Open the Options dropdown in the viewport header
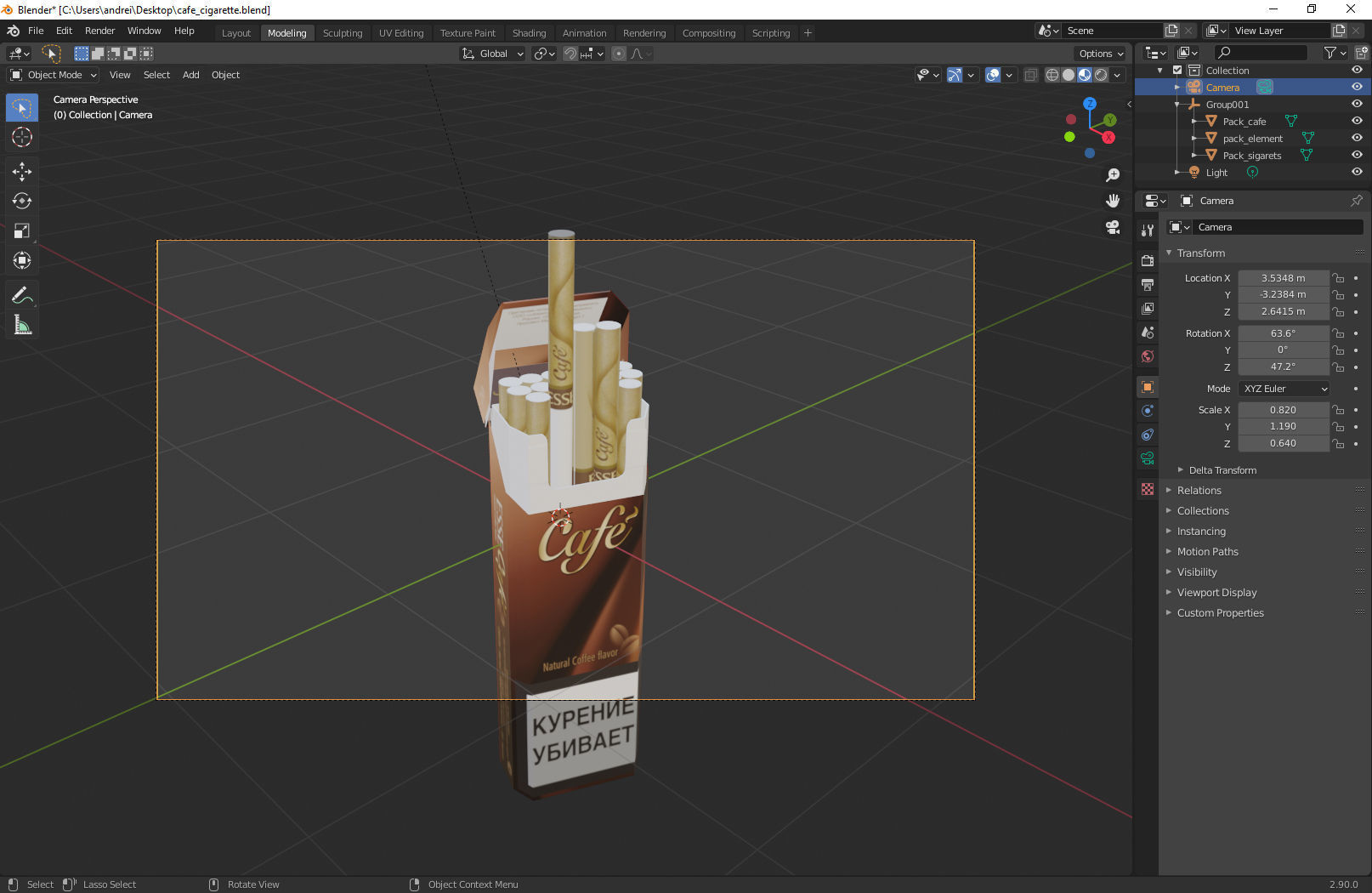This screenshot has height=893, width=1372. click(x=1102, y=54)
